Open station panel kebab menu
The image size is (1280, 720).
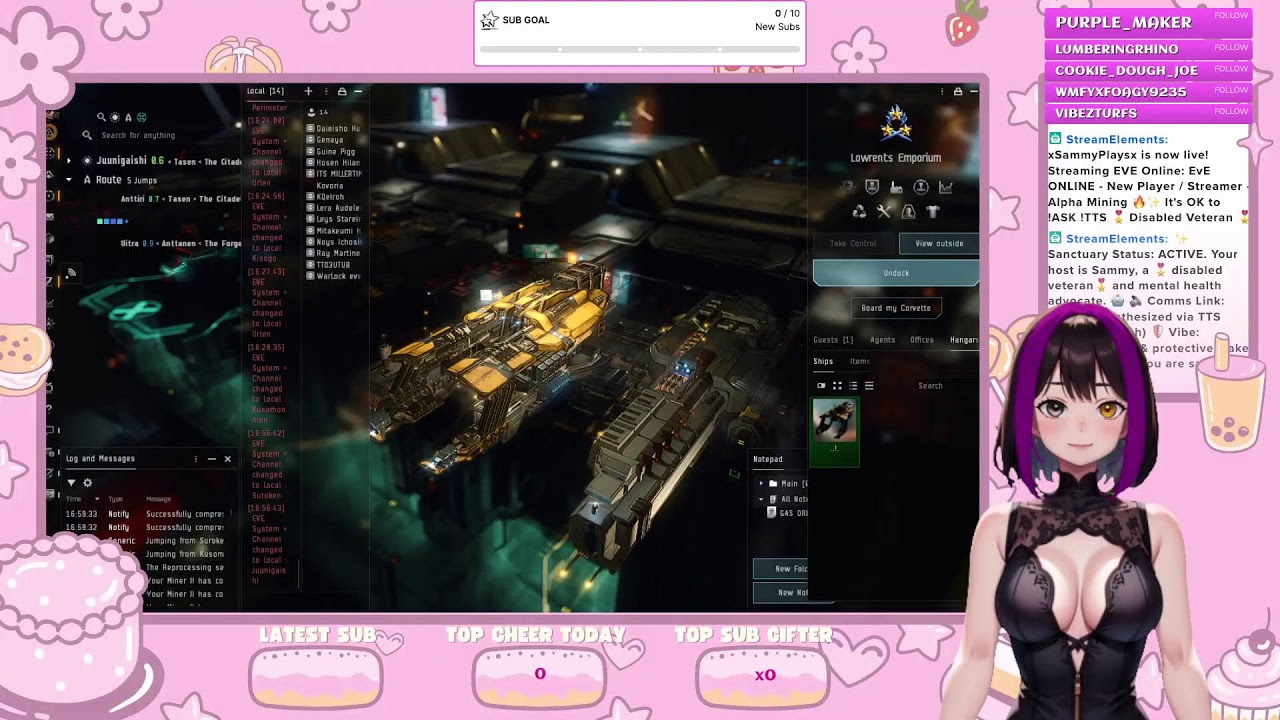tap(942, 91)
